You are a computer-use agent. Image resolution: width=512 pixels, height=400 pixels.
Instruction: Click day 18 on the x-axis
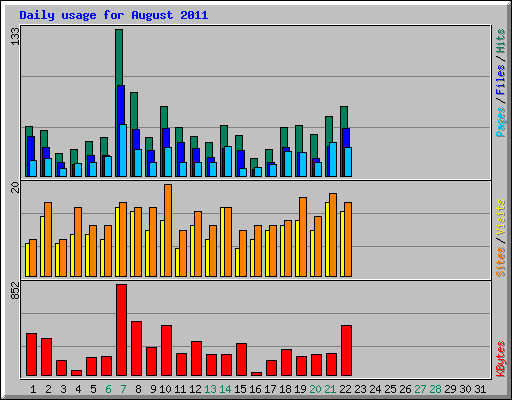click(285, 389)
